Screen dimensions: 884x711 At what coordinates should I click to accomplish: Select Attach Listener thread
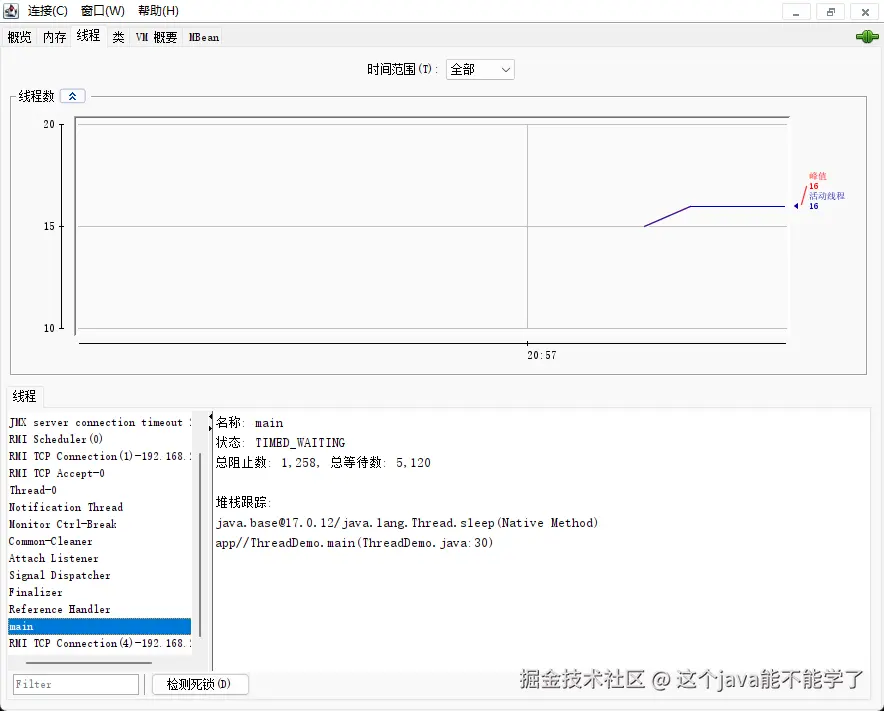[x=100, y=558]
